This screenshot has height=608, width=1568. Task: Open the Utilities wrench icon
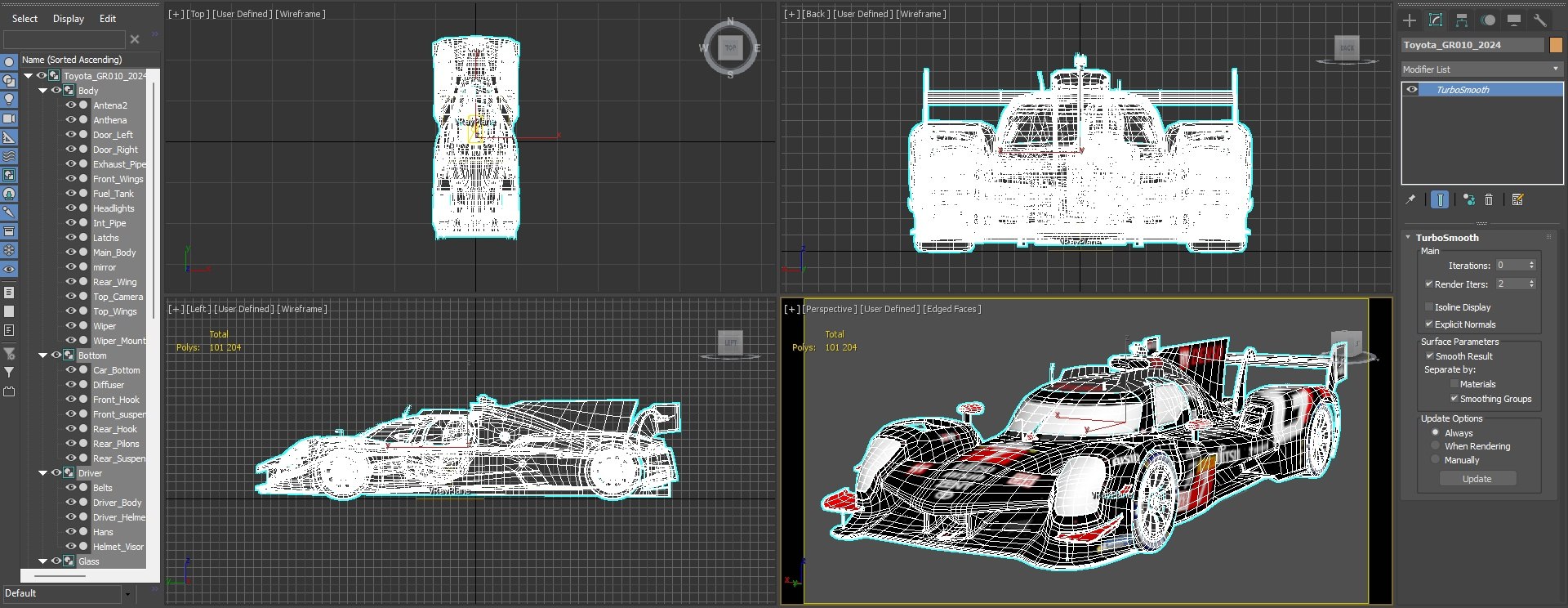[x=1540, y=20]
